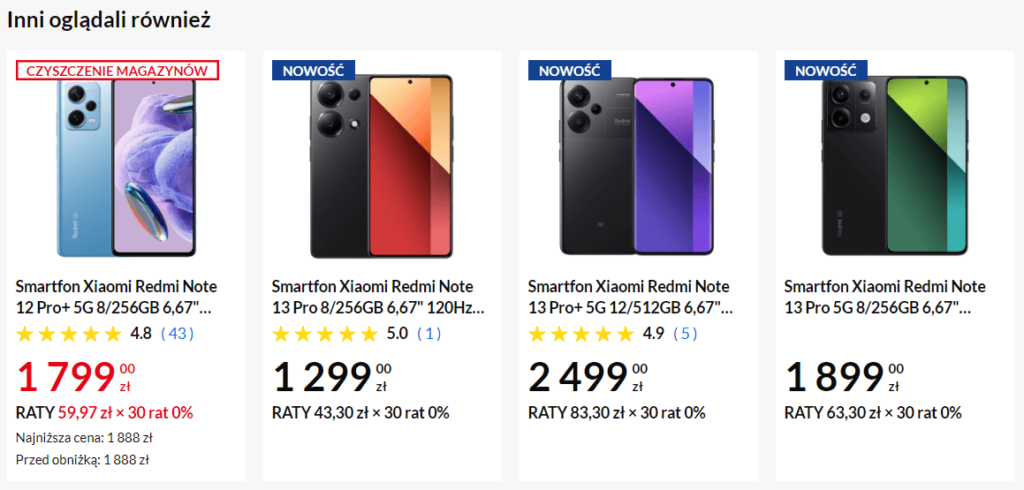Click the 5.0 star rating icons
This screenshot has width=1024, height=490.
(325, 334)
